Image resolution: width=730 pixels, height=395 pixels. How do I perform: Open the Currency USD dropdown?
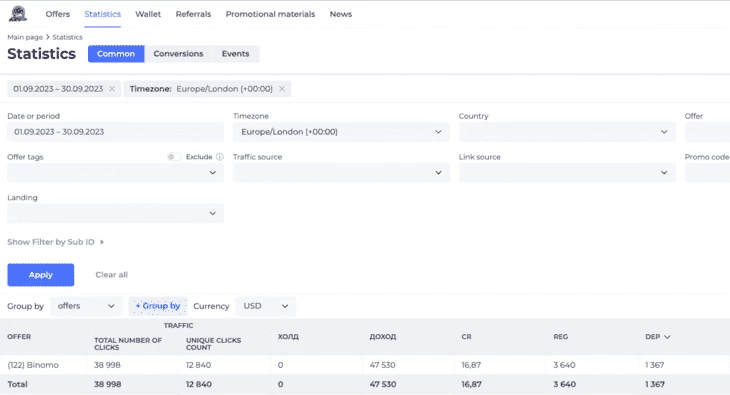click(x=265, y=306)
